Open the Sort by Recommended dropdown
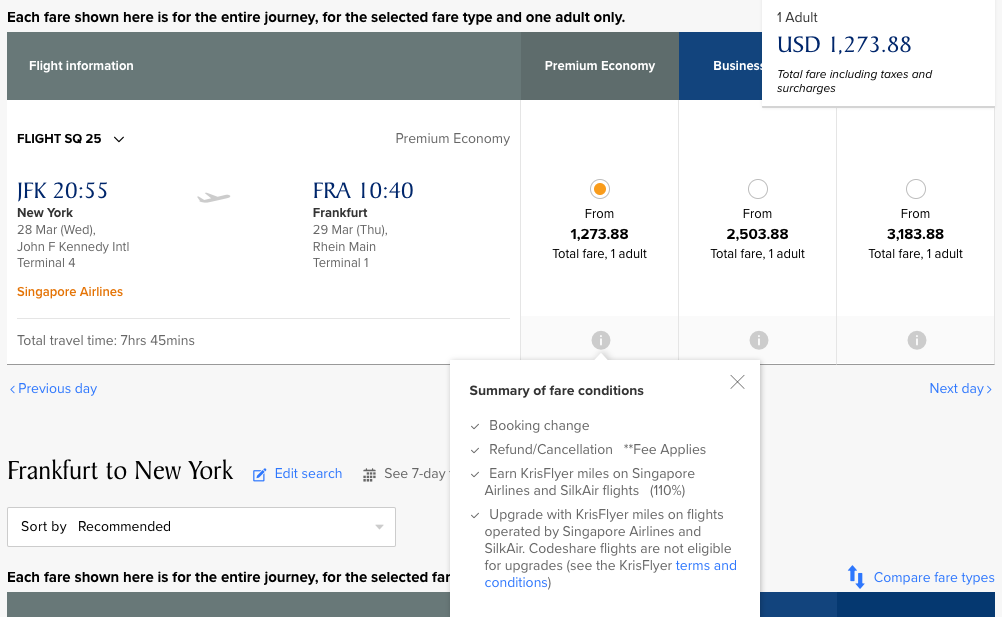Image resolution: width=1002 pixels, height=617 pixels. [x=201, y=527]
